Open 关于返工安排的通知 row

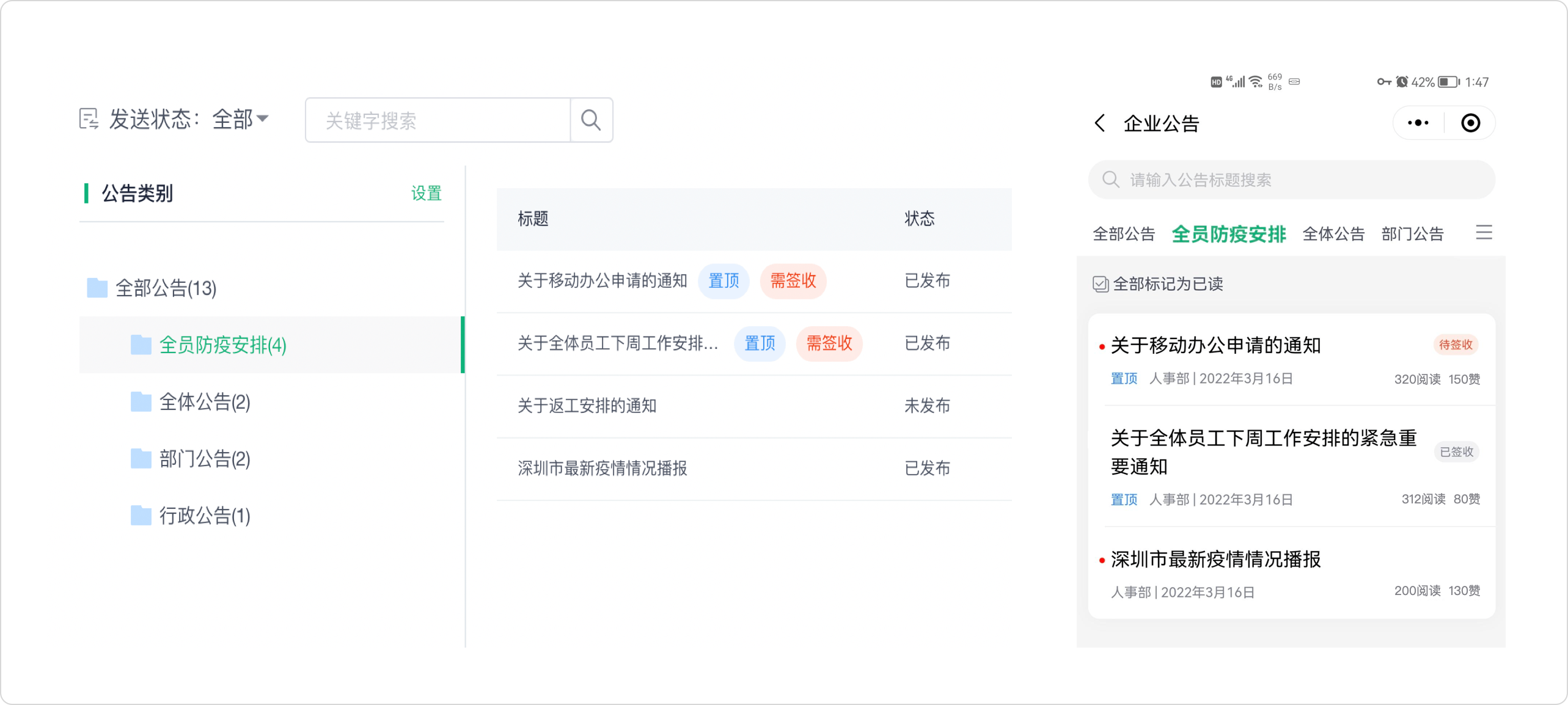[x=587, y=406]
